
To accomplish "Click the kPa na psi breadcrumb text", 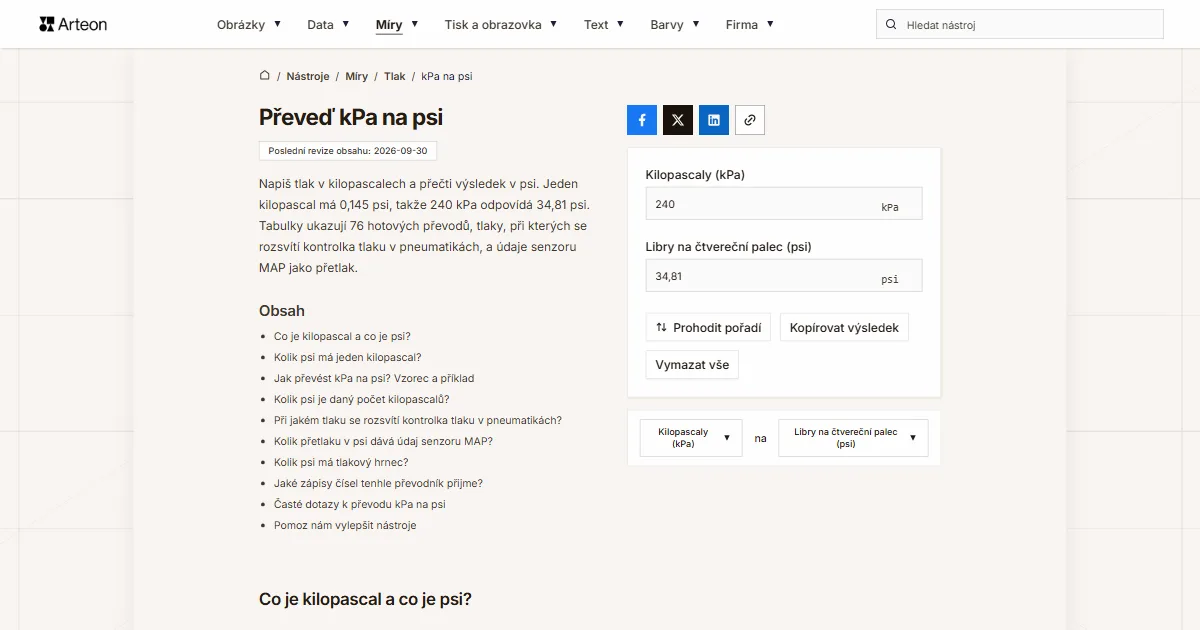I will click(x=447, y=76).
